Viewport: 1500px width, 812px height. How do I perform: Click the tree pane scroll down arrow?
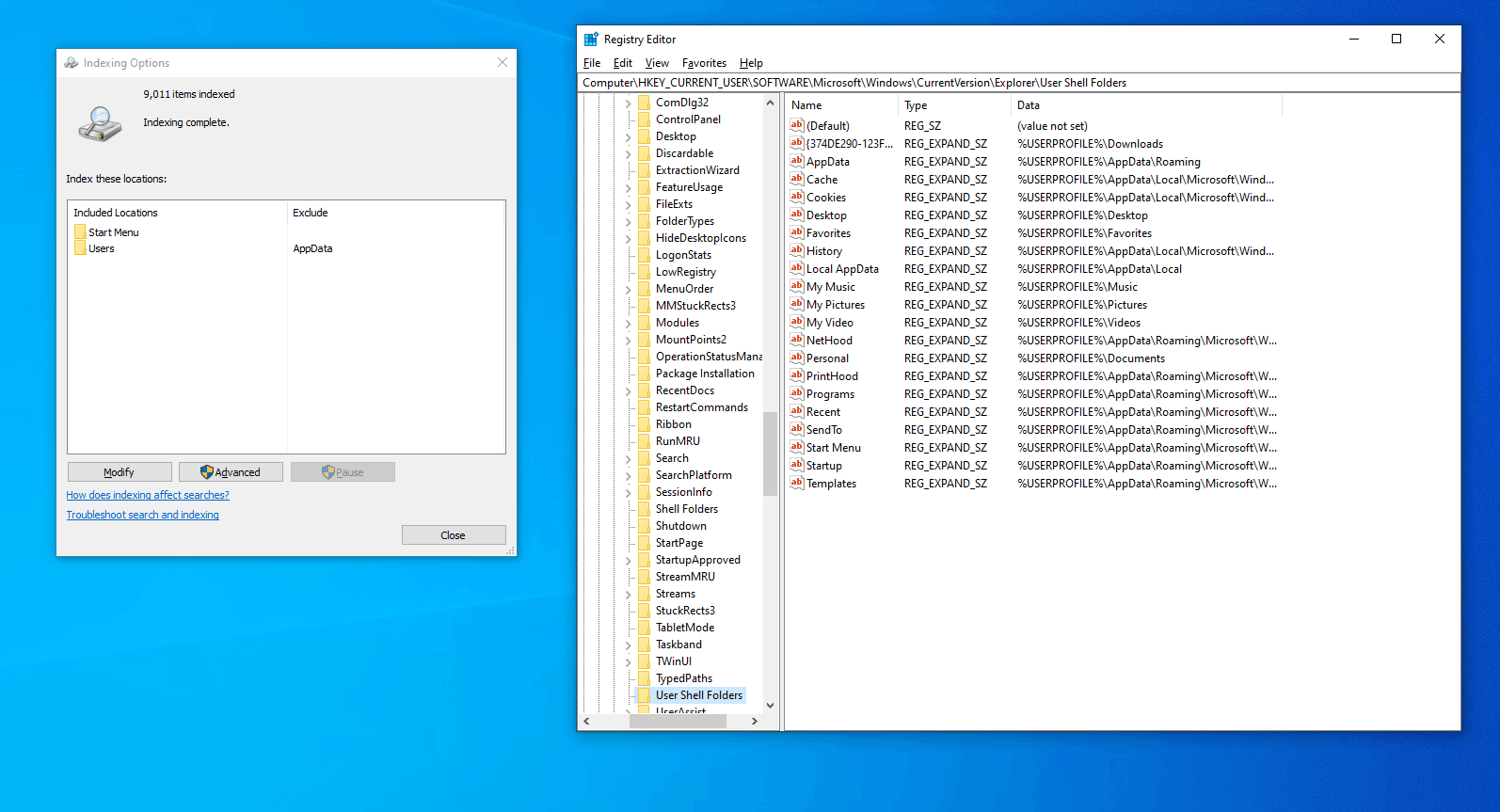coord(770,705)
